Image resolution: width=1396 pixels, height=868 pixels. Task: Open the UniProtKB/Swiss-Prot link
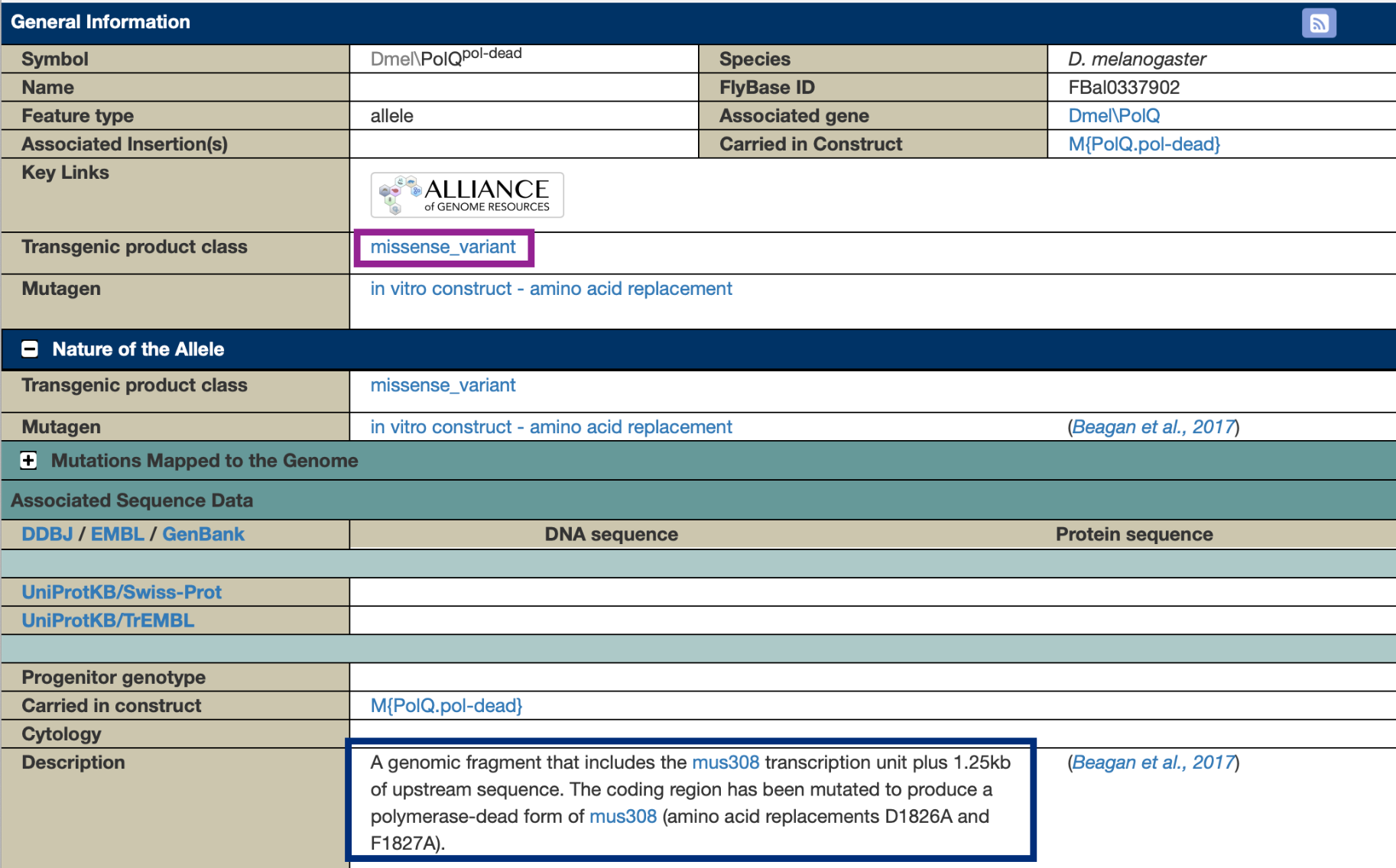[122, 592]
